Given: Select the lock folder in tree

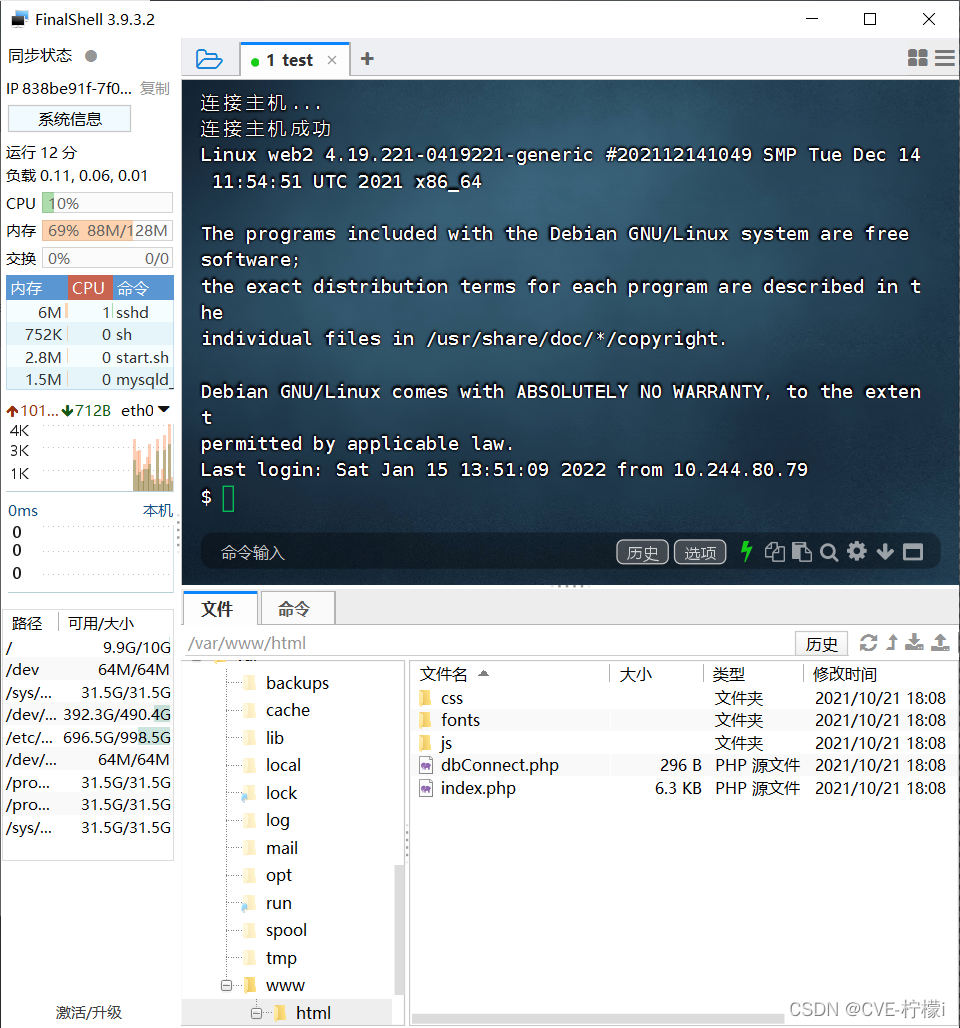Looking at the screenshot, I should [x=281, y=793].
